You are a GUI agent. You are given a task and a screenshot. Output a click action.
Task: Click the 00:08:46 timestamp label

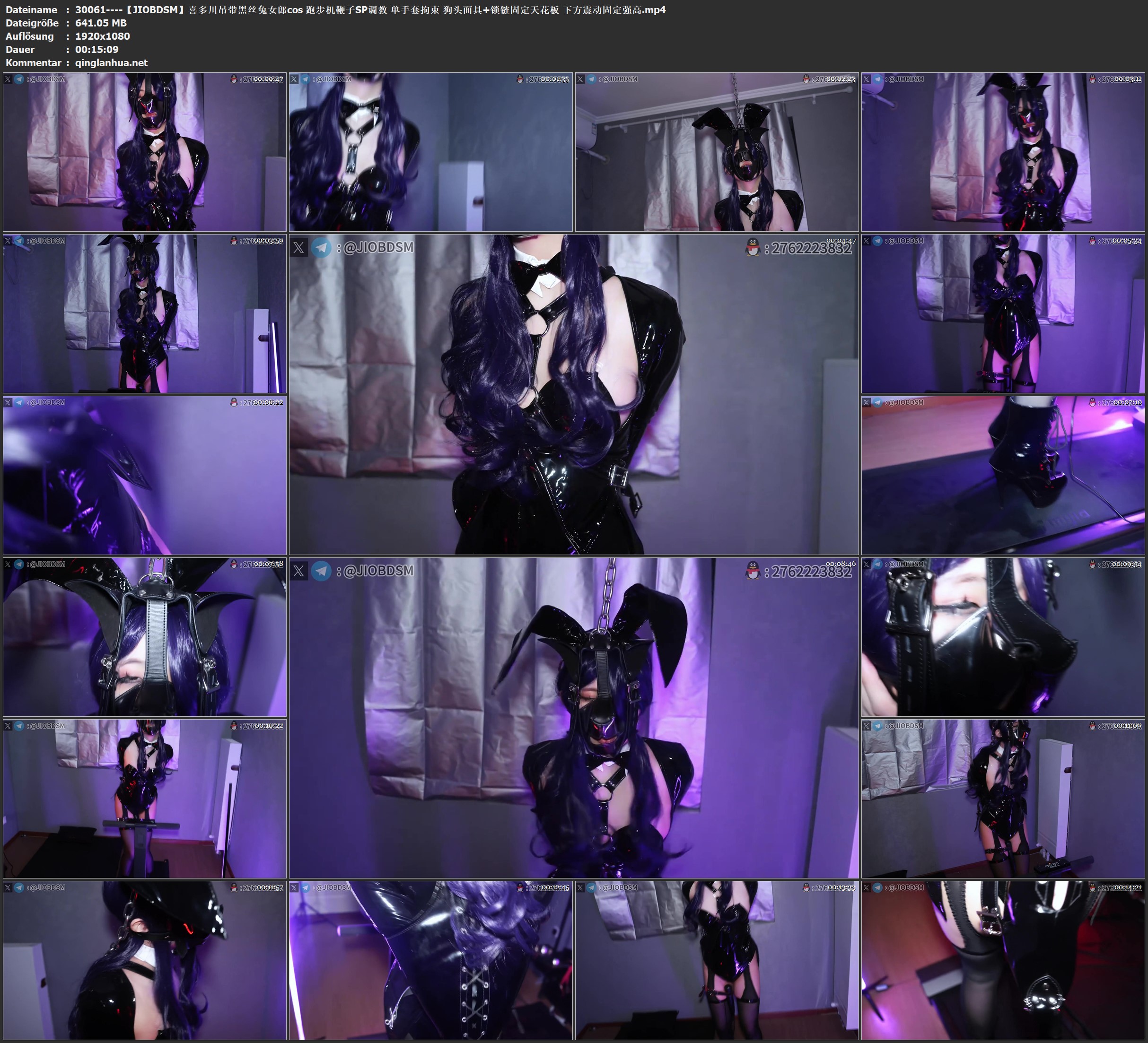841,564
